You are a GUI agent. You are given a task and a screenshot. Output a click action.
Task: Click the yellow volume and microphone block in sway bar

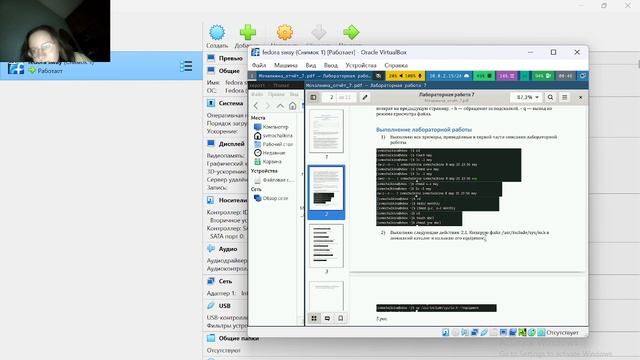click(405, 76)
